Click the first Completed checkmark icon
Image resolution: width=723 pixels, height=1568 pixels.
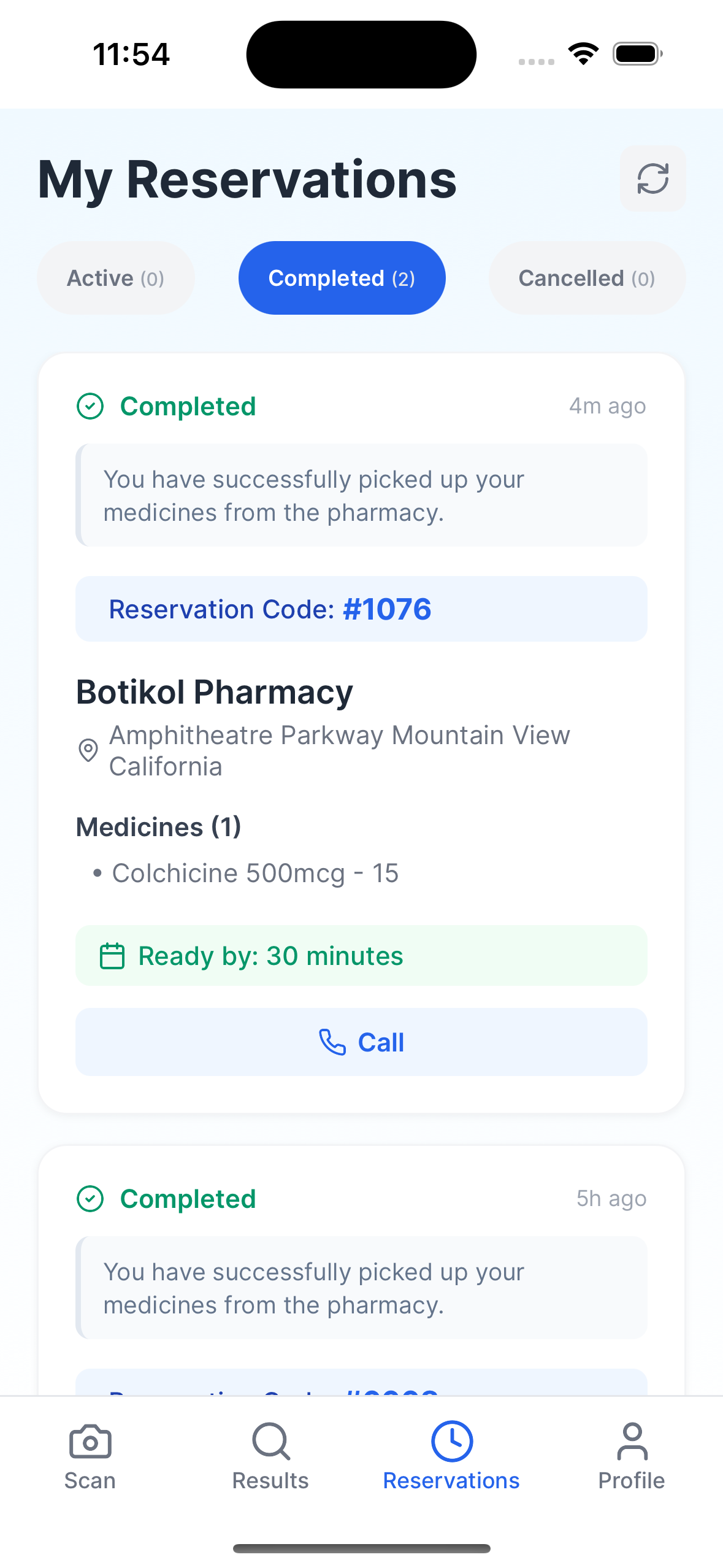coord(90,406)
